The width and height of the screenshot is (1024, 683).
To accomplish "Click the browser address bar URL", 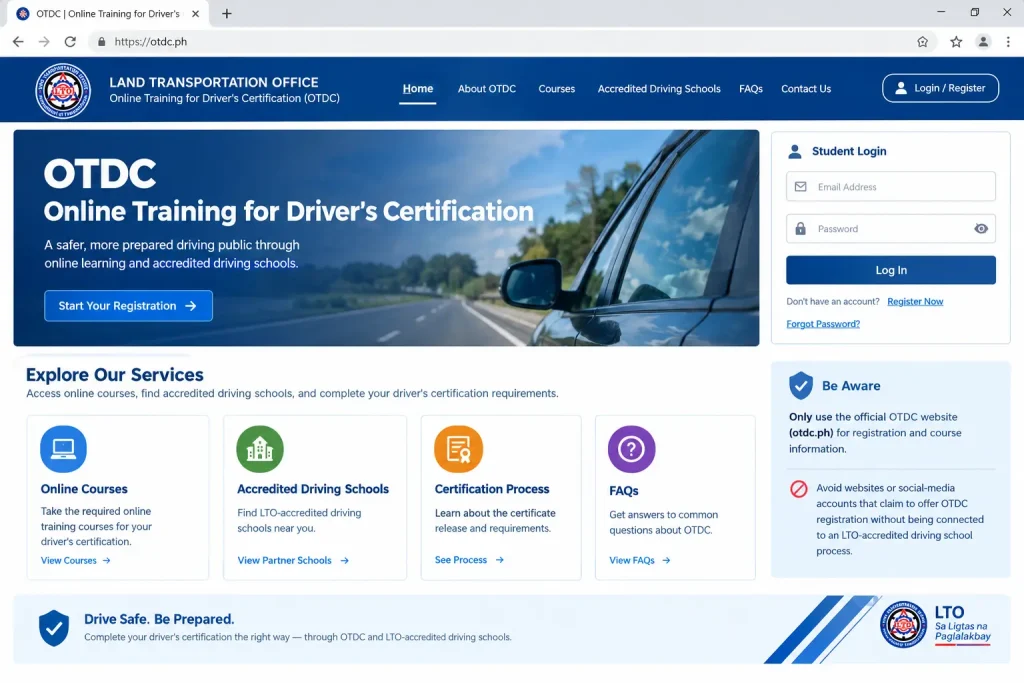I will coord(151,42).
